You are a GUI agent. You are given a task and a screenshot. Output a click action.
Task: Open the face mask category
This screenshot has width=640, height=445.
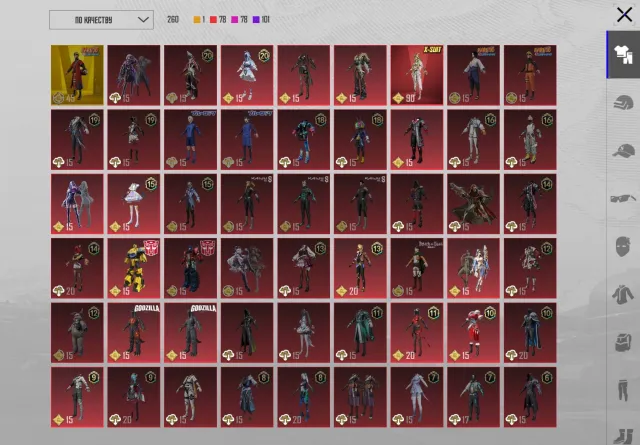click(623, 247)
